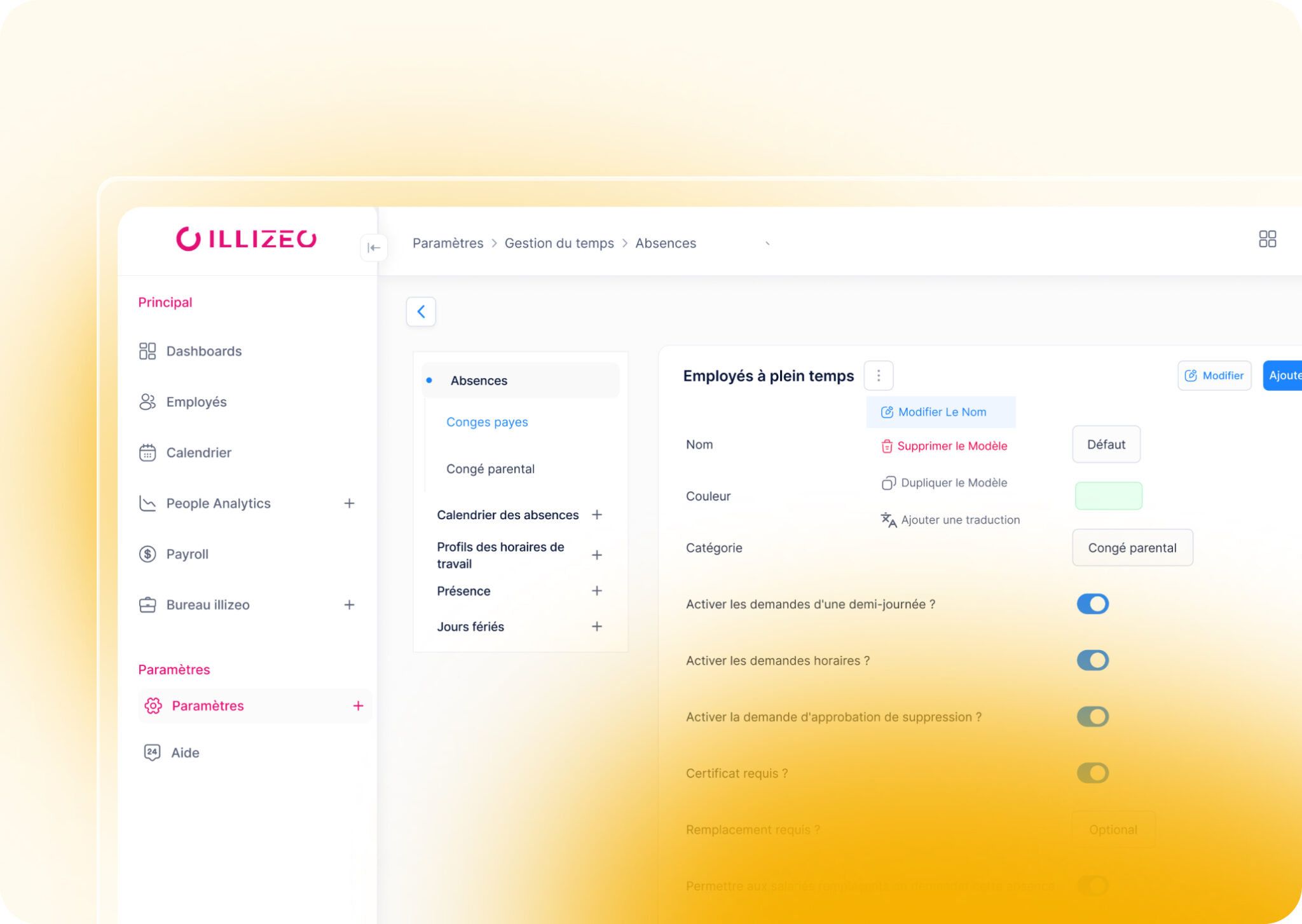
Task: Expand People Analytics with plus icon
Action: (x=349, y=503)
